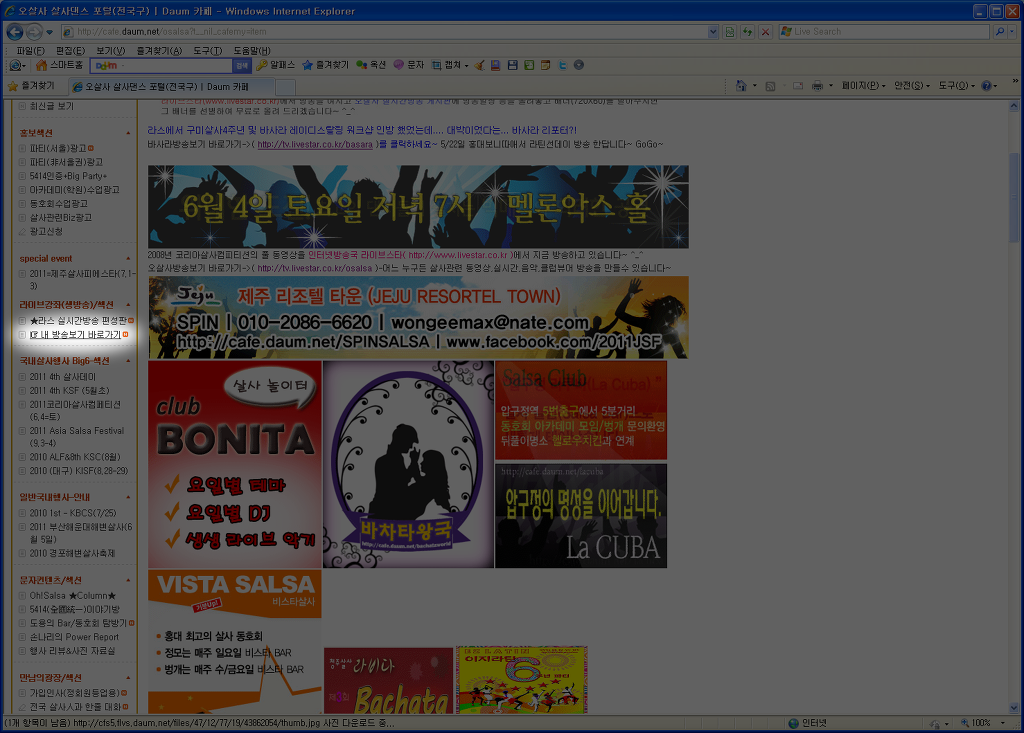Click the 알패스 key icon
1024x733 pixels.
[262, 65]
